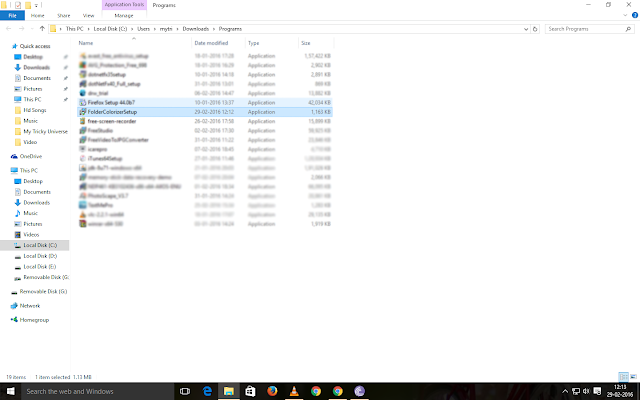Switch to the Home ribbon tab

pos(38,16)
